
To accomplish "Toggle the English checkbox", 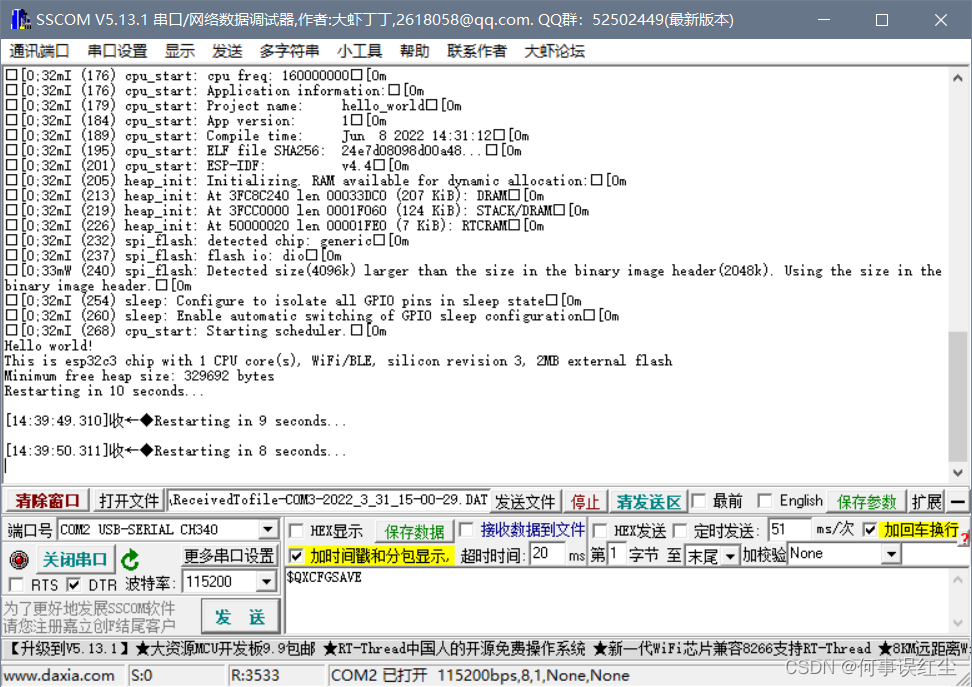I will 766,500.
